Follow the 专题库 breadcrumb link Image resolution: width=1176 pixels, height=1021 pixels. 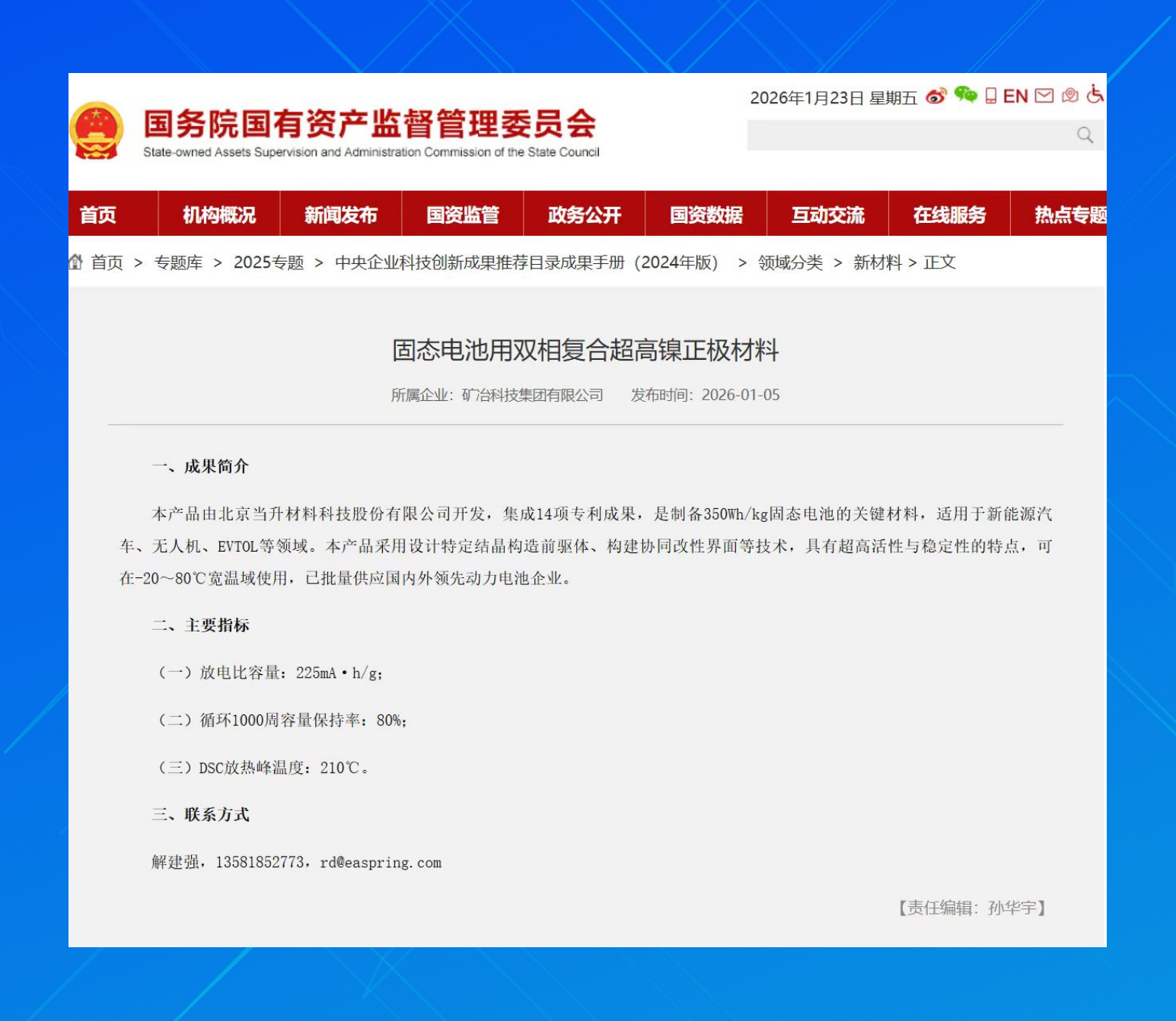pyautogui.click(x=179, y=262)
